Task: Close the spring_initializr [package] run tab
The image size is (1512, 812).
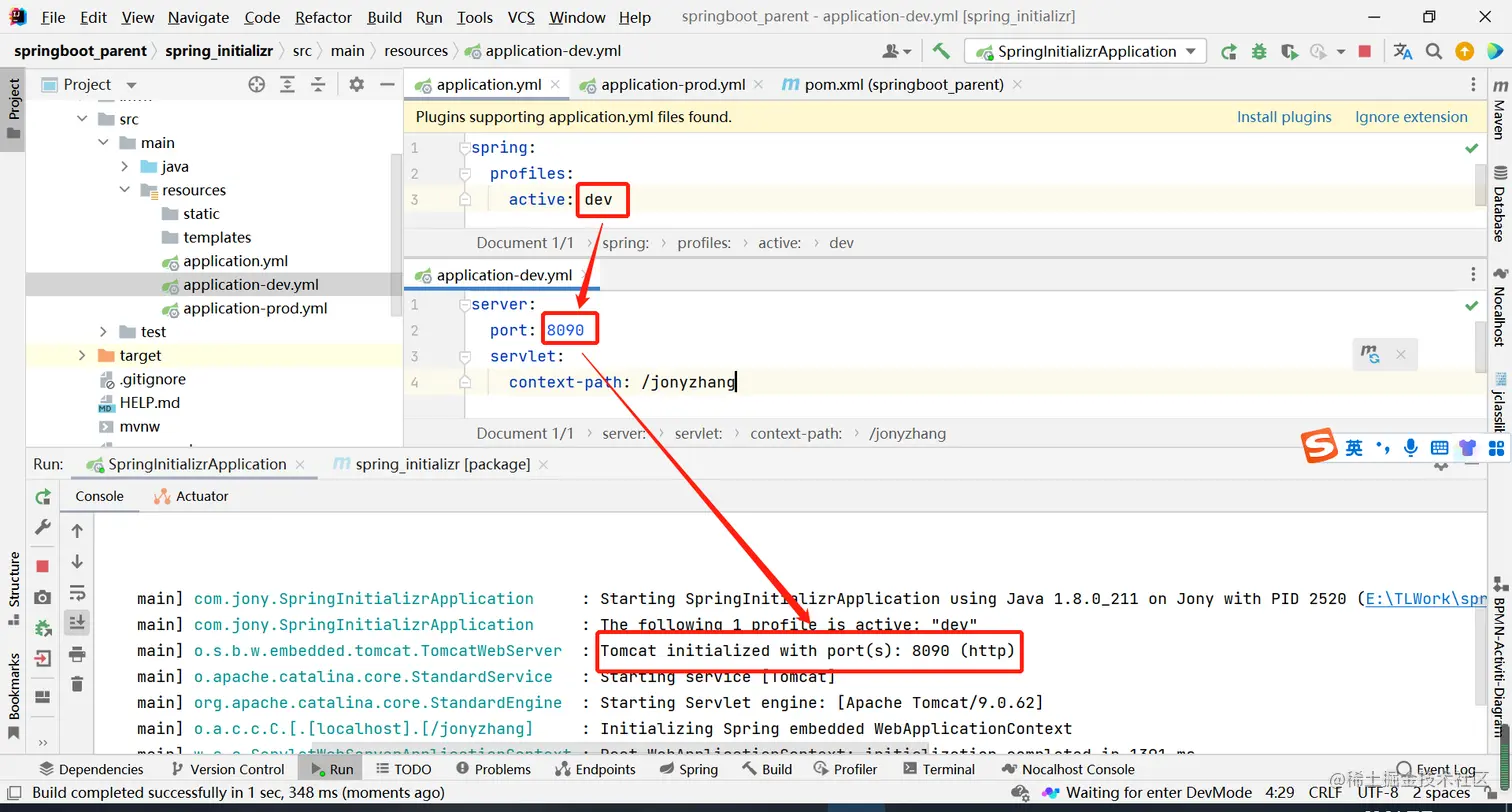Action: [x=543, y=464]
